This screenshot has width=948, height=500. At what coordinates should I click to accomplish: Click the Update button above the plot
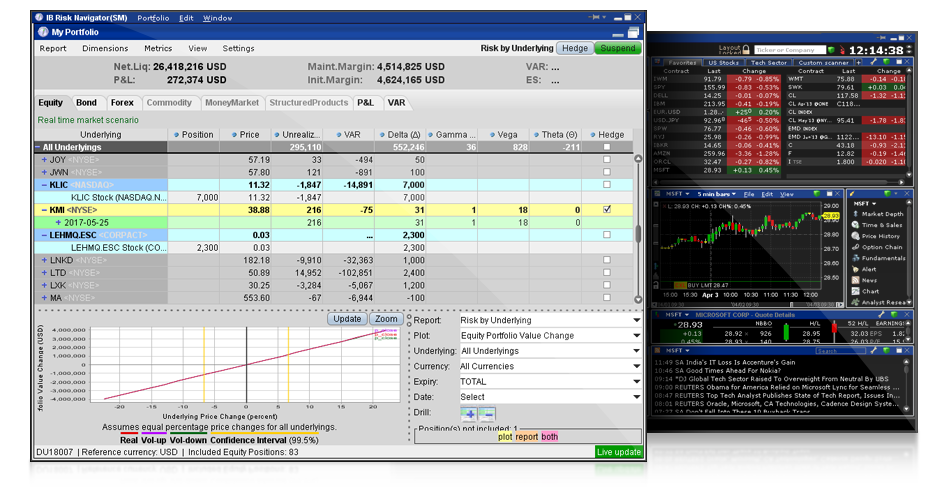[347, 319]
